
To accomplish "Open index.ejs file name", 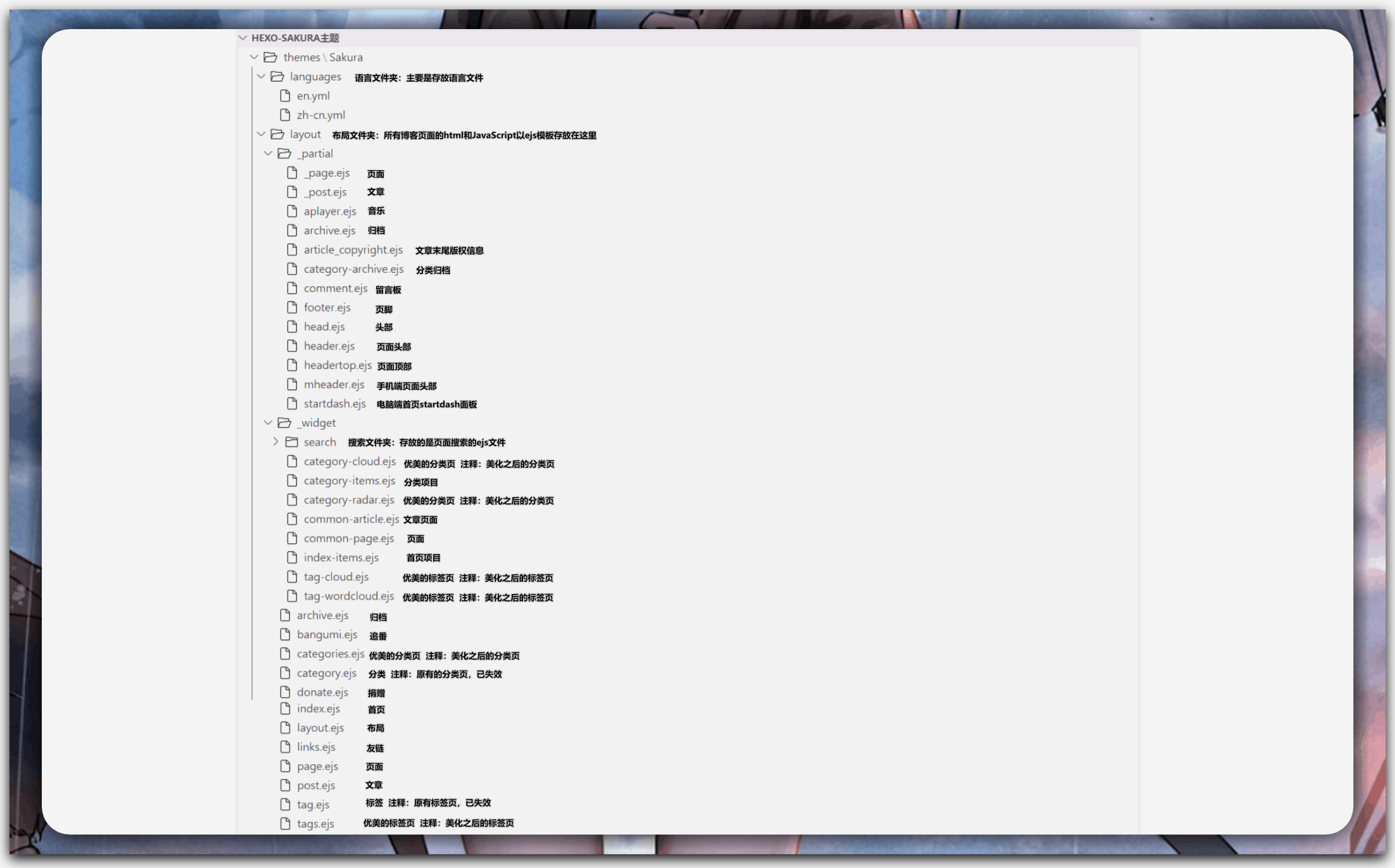I will pos(319,708).
